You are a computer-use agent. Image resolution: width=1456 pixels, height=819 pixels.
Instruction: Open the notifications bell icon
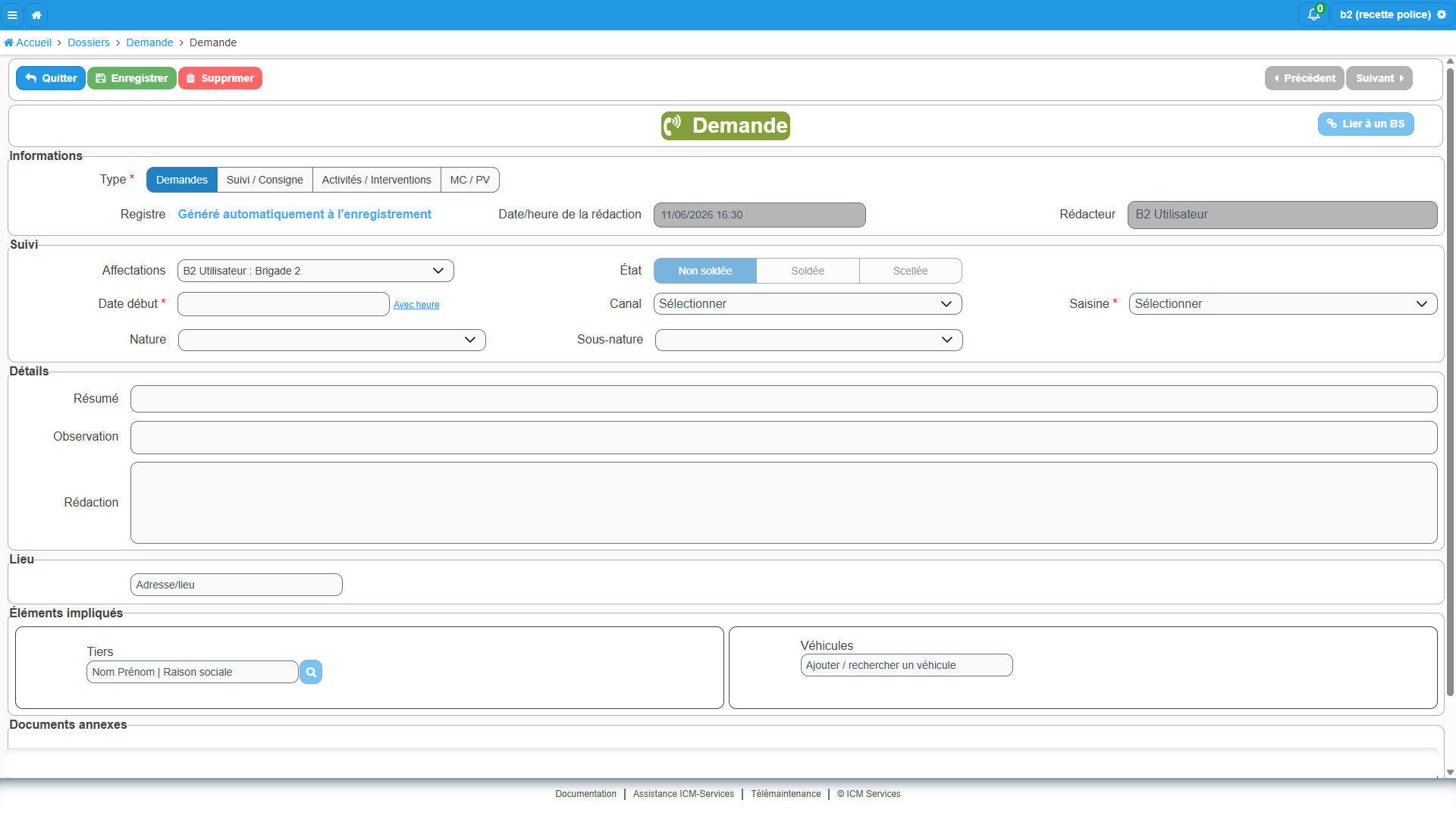(1313, 14)
